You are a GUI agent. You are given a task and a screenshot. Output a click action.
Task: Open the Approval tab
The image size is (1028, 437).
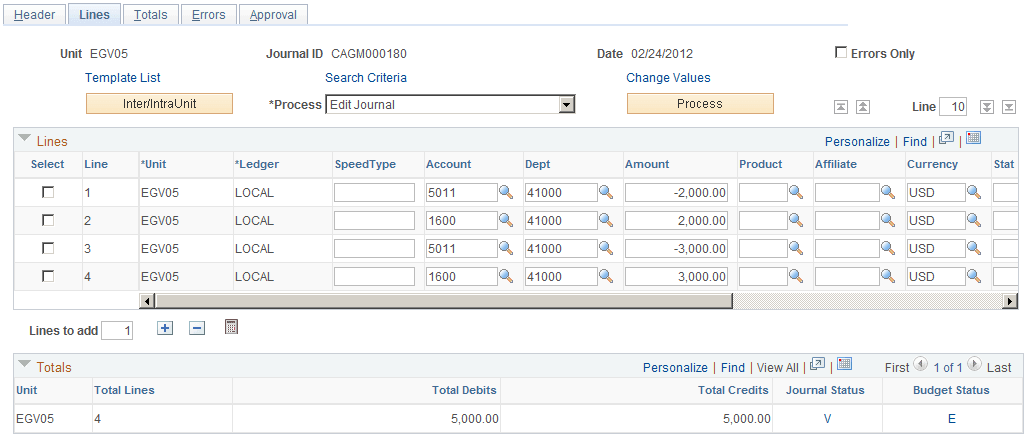(273, 14)
